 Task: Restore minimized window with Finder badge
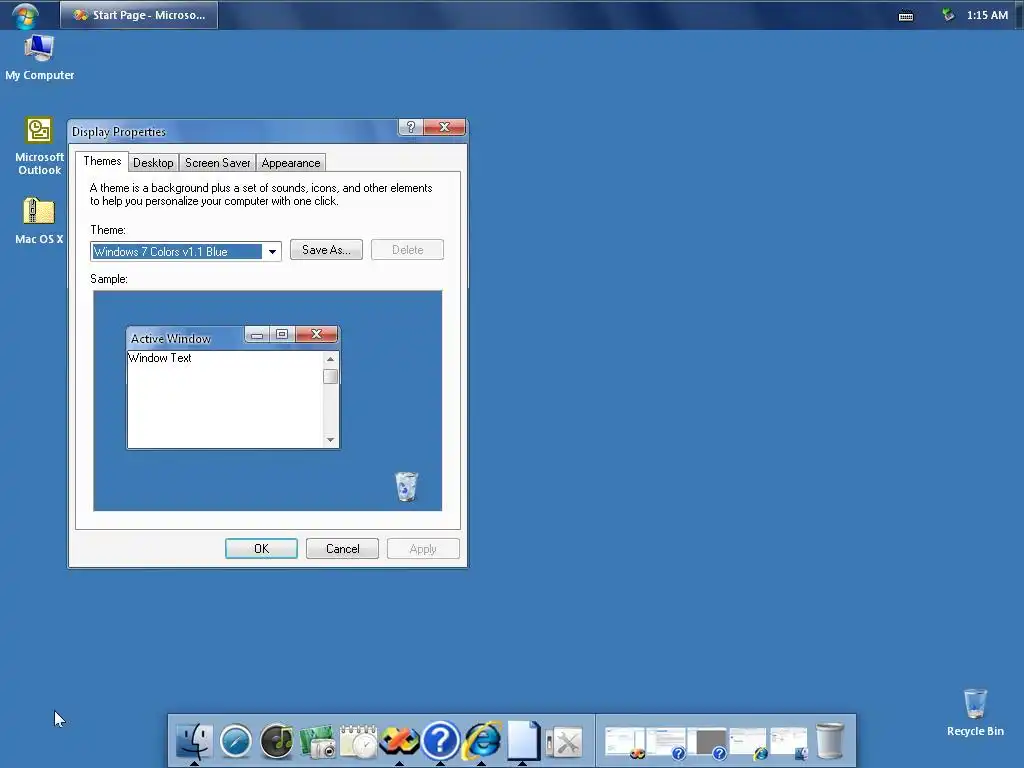coord(788,743)
